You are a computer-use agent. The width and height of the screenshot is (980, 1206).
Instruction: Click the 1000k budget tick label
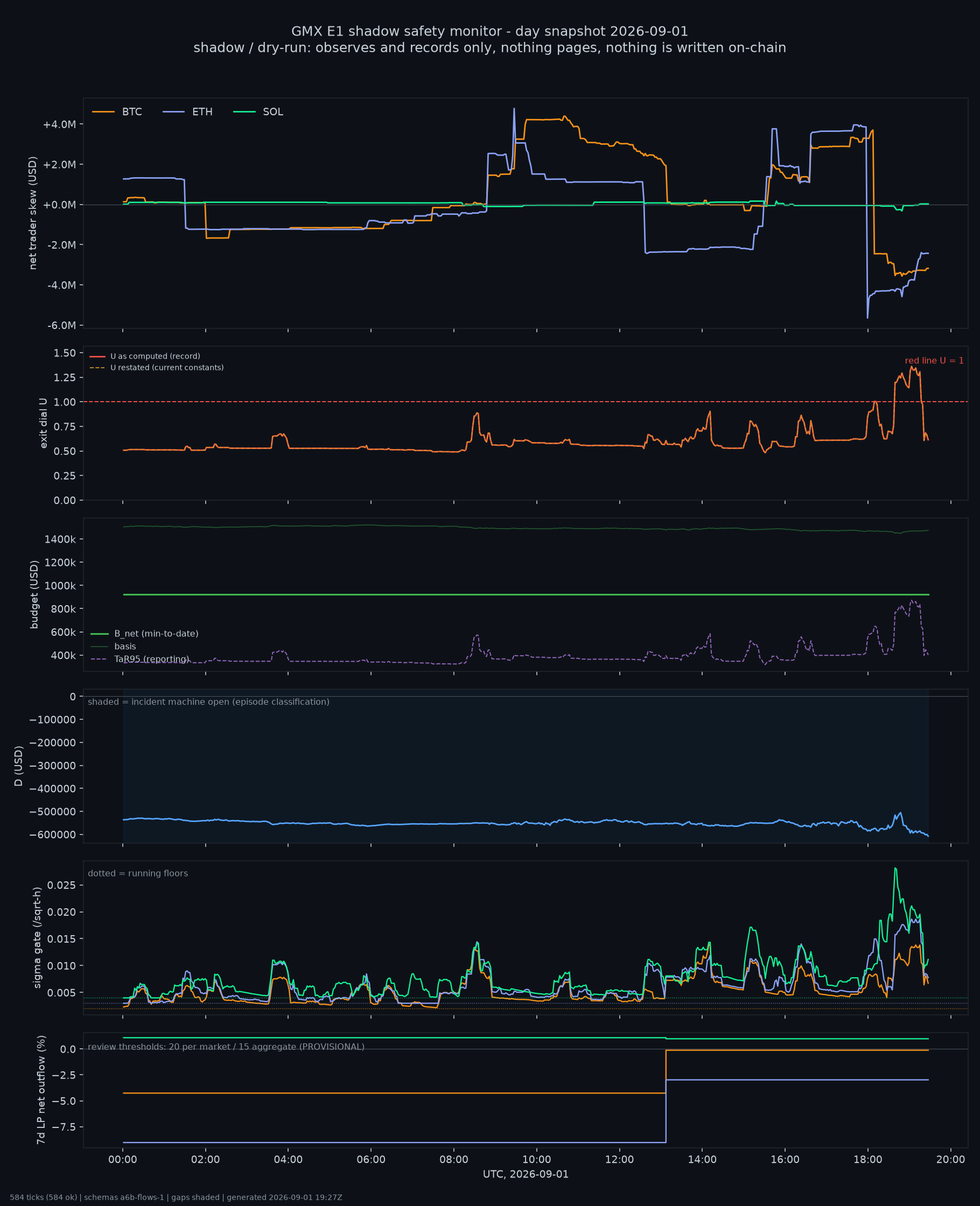coord(60,586)
